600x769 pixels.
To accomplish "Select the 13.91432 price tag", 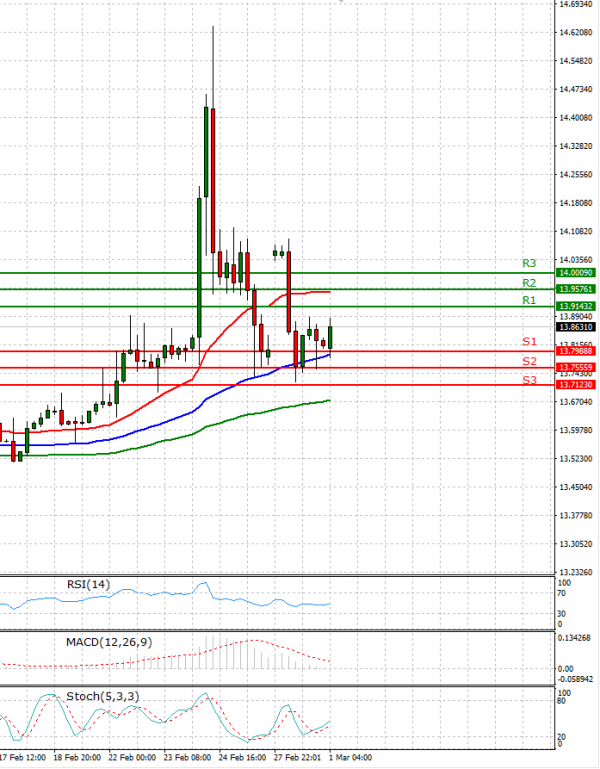I will point(575,306).
